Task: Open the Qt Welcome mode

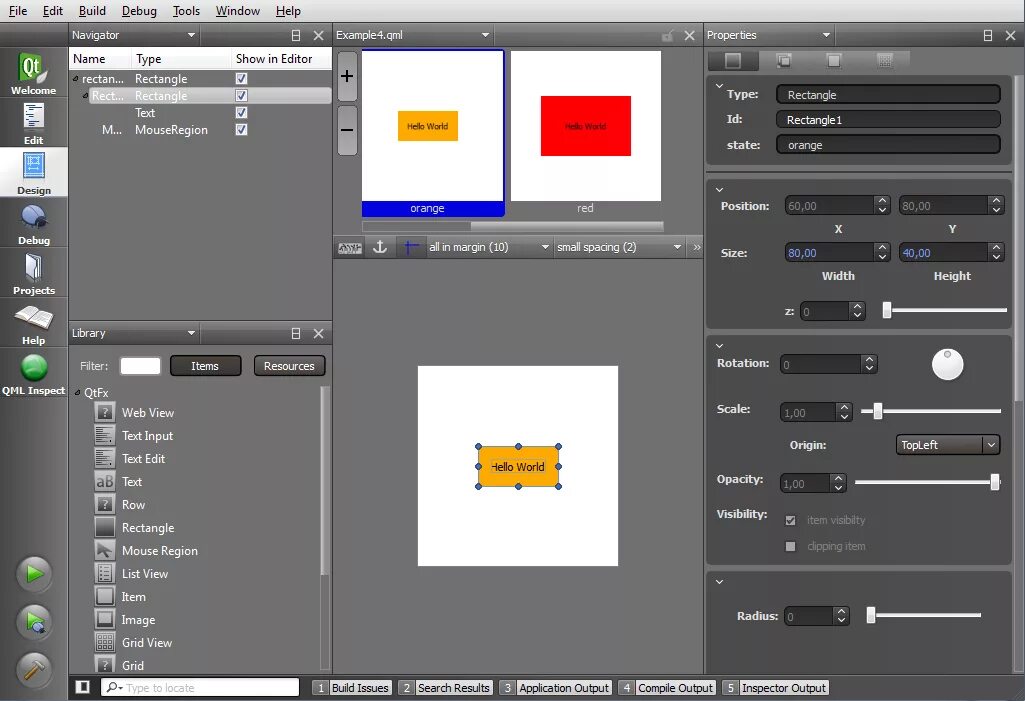Action: click(33, 73)
